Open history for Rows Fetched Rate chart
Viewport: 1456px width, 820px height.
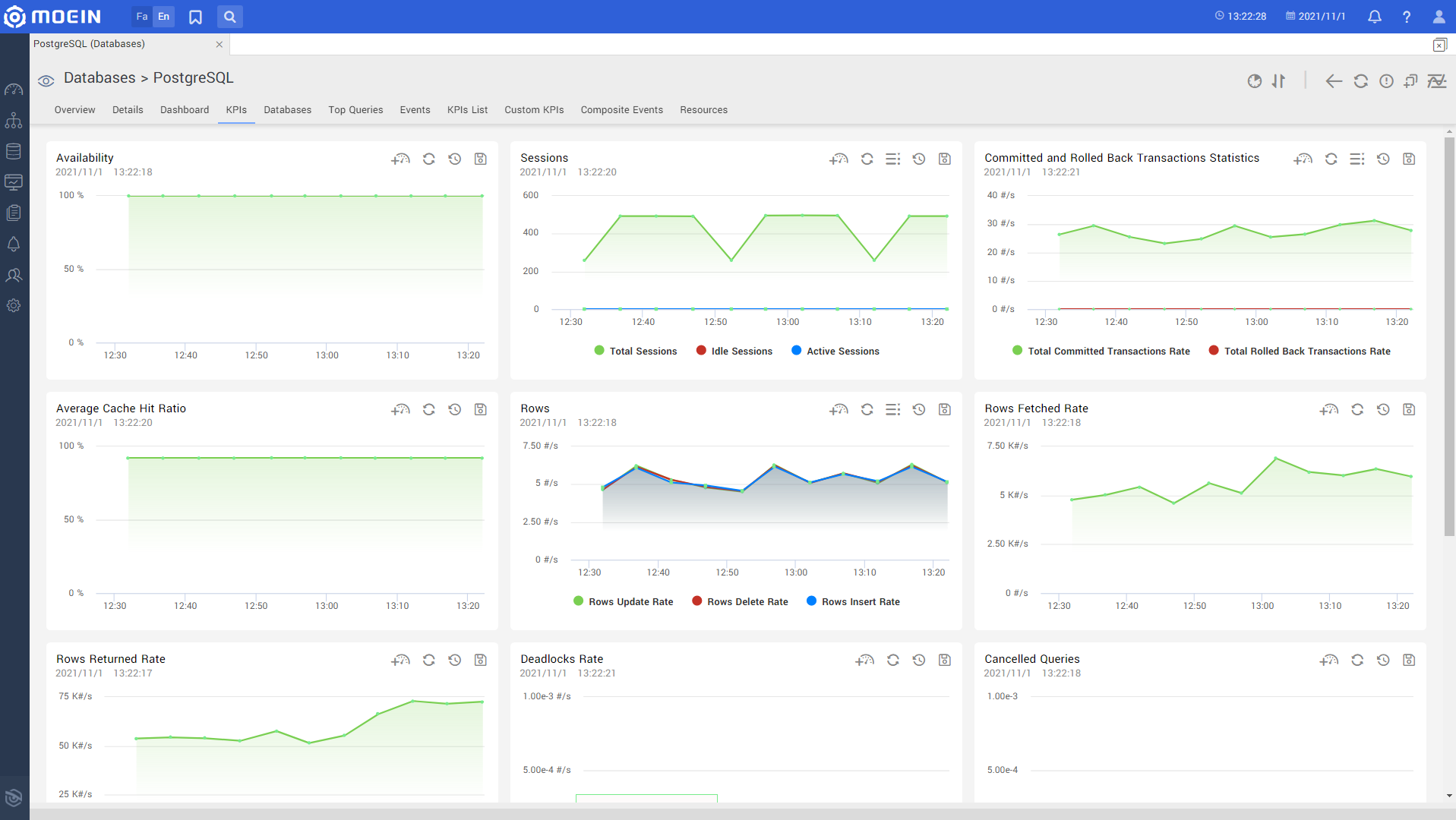(1382, 409)
